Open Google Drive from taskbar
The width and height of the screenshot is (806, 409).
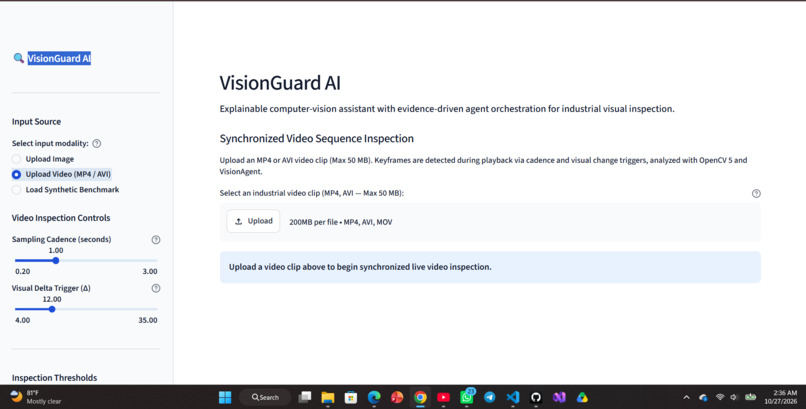click(582, 397)
